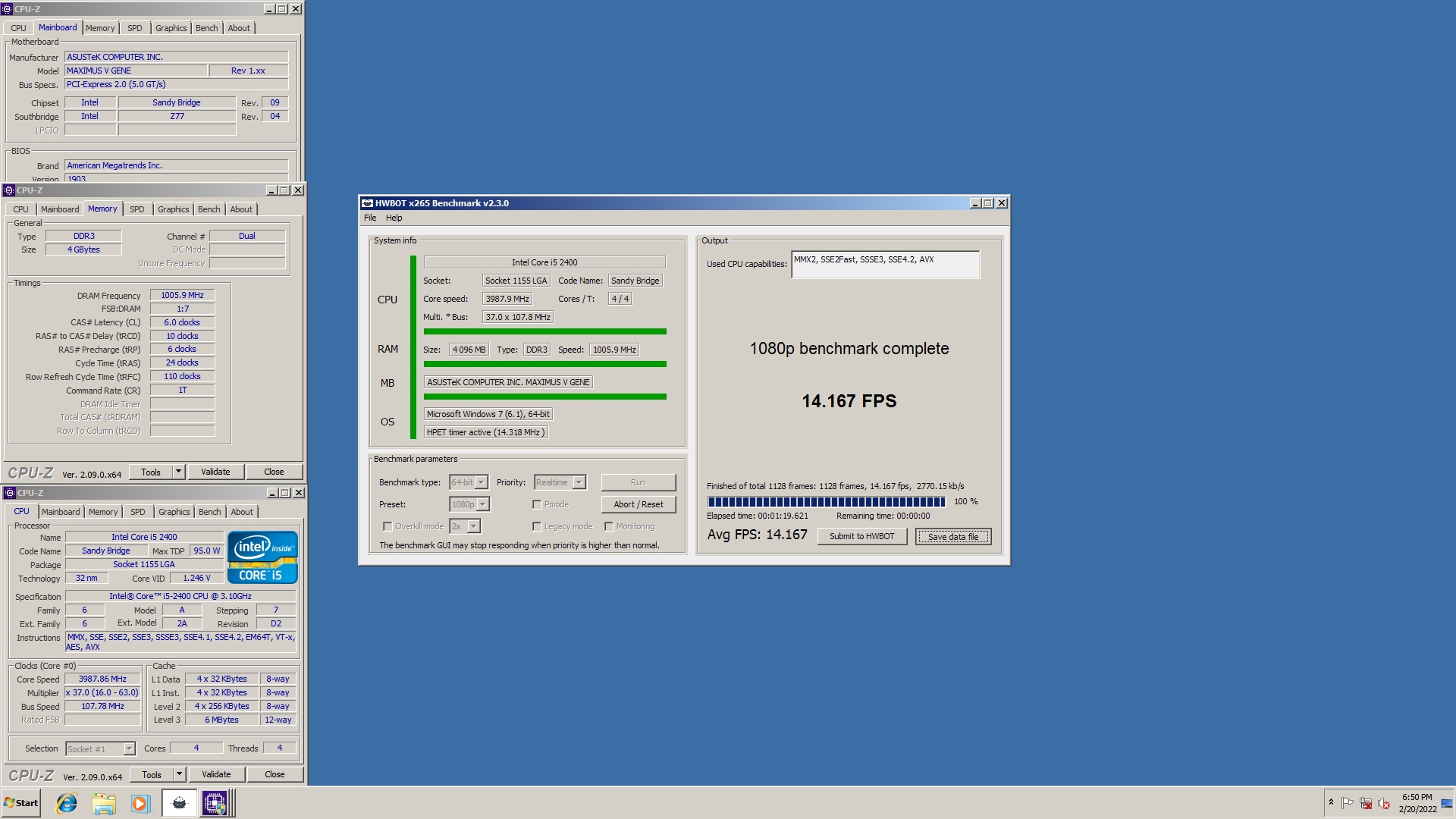Image resolution: width=1456 pixels, height=819 pixels.
Task: Open the Help menu in HWBOT x265
Action: coord(394,218)
